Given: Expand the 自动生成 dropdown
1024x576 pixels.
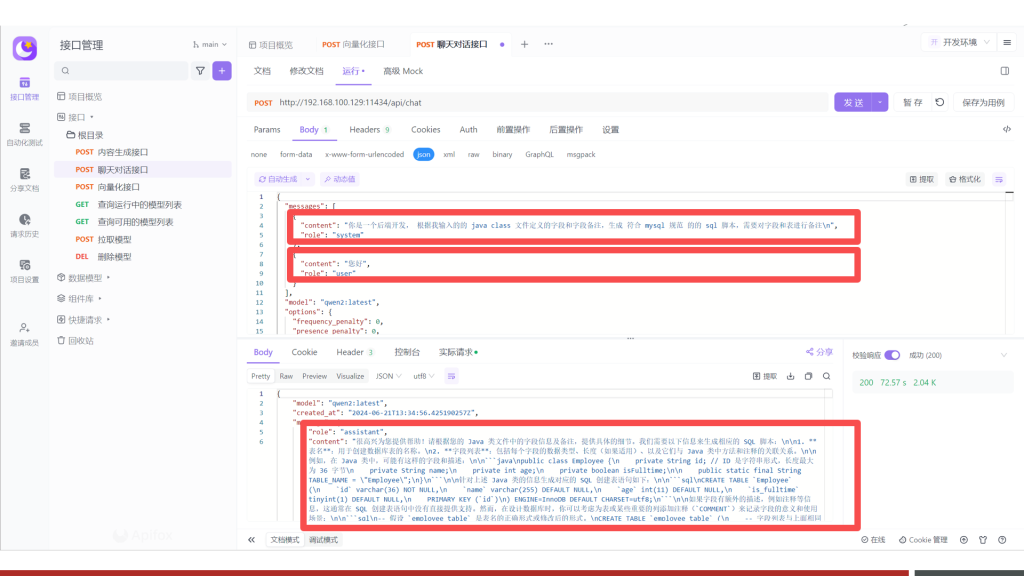Looking at the screenshot, I should coord(285,179).
